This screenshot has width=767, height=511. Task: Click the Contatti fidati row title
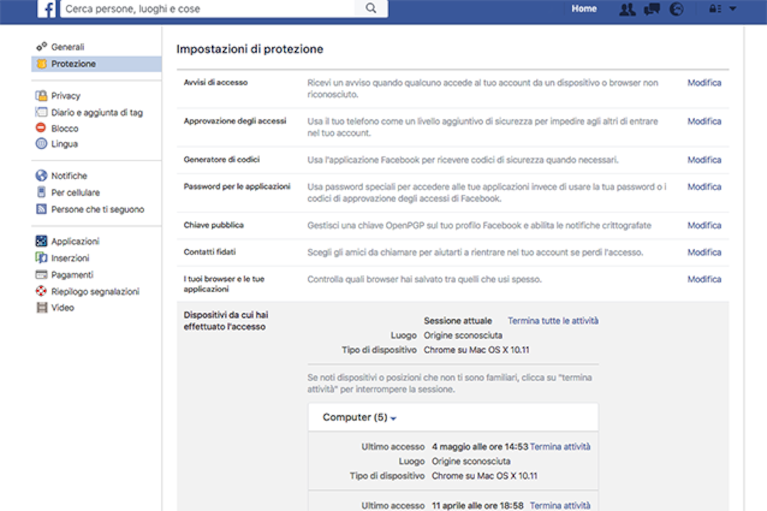[x=209, y=252]
